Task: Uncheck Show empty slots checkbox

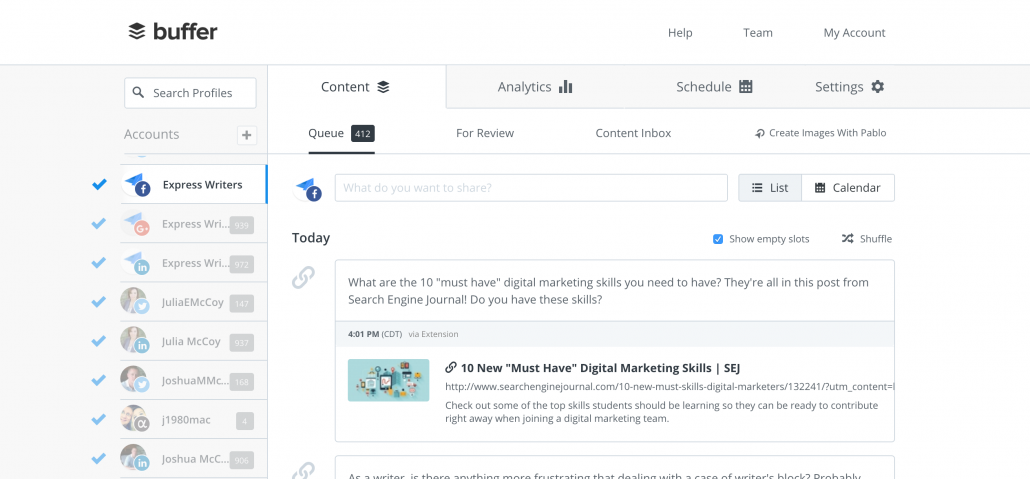Action: pyautogui.click(x=718, y=239)
